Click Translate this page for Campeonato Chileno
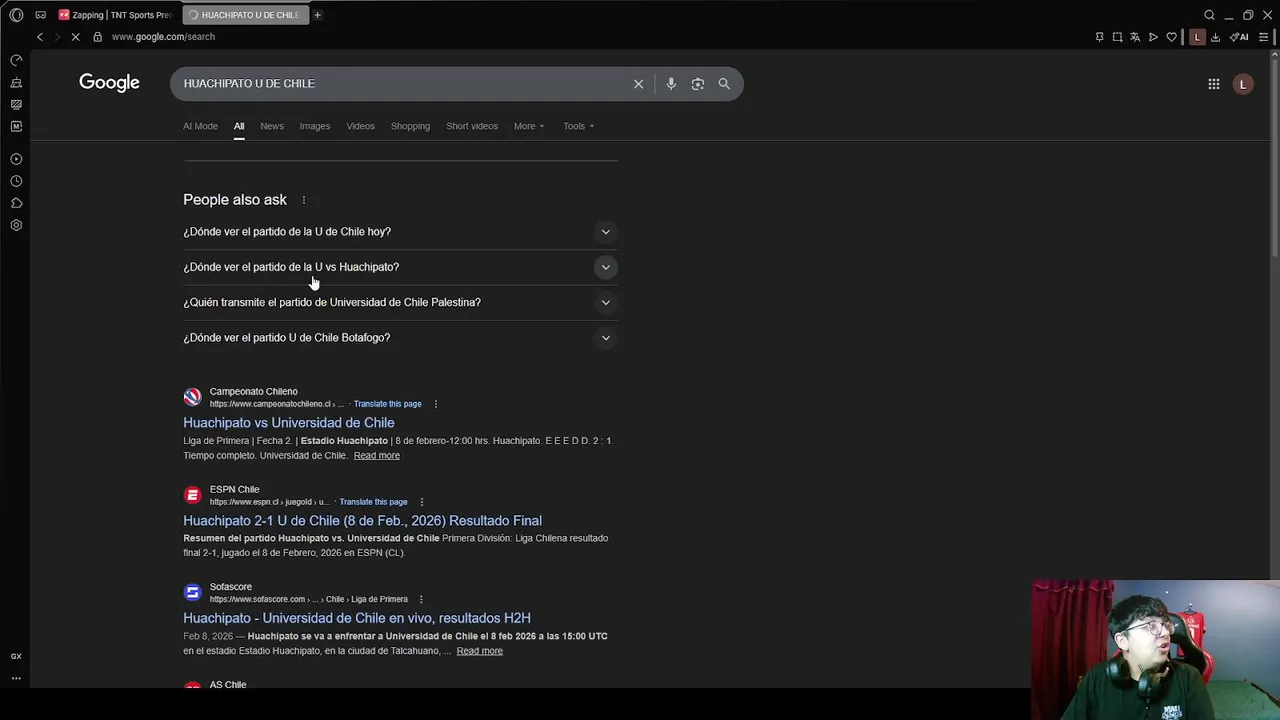Image resolution: width=1280 pixels, height=720 pixels. click(387, 404)
